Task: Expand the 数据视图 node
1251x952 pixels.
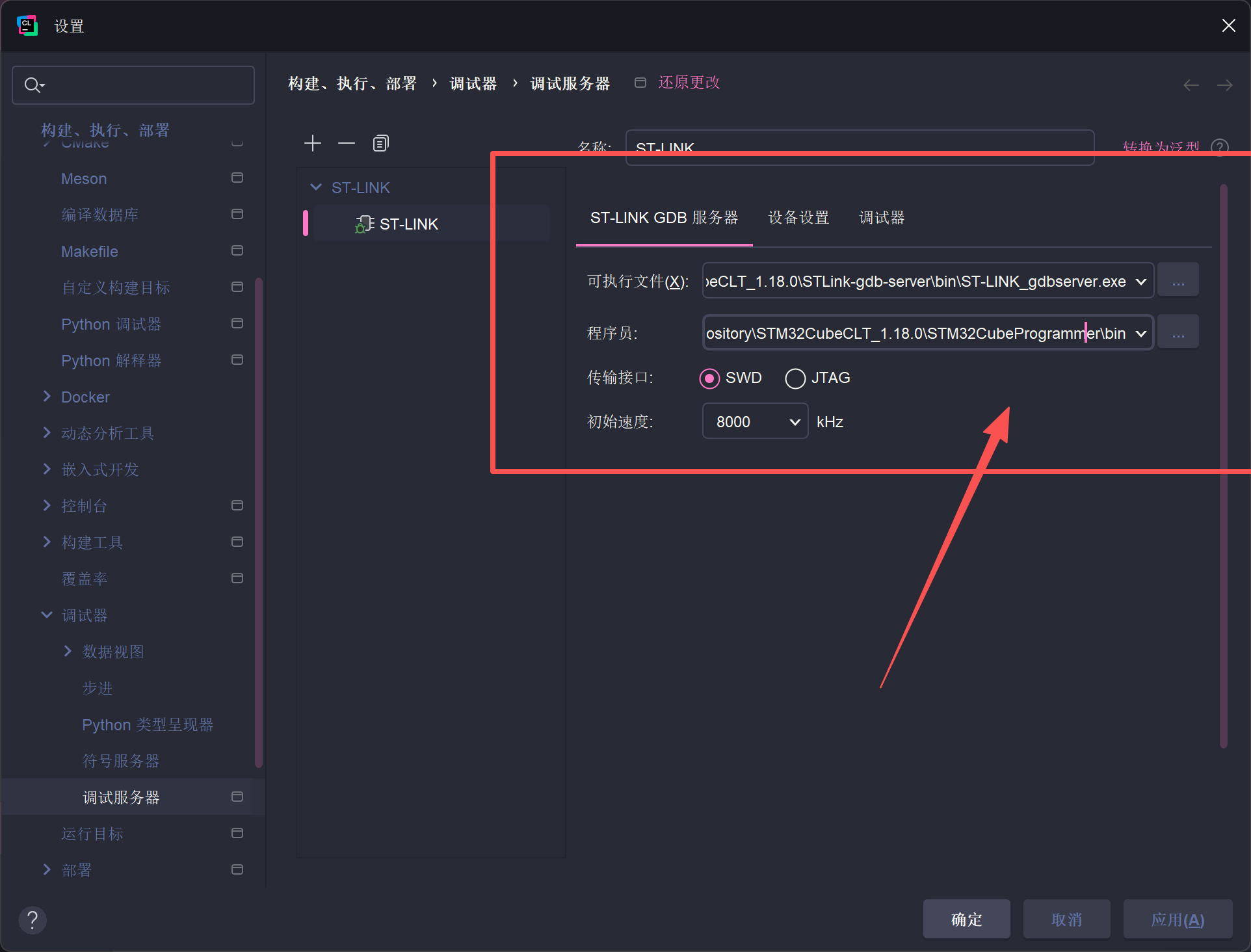Action: click(x=68, y=652)
